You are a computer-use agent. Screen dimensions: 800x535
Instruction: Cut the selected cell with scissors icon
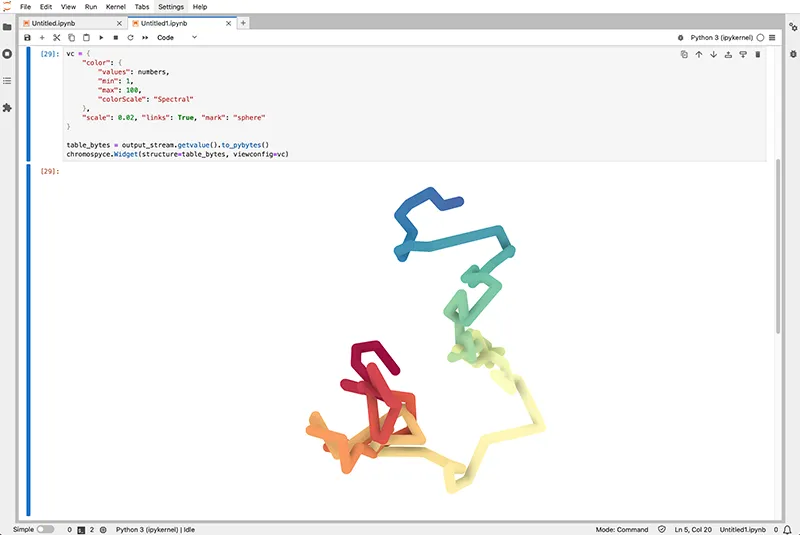[x=57, y=37]
